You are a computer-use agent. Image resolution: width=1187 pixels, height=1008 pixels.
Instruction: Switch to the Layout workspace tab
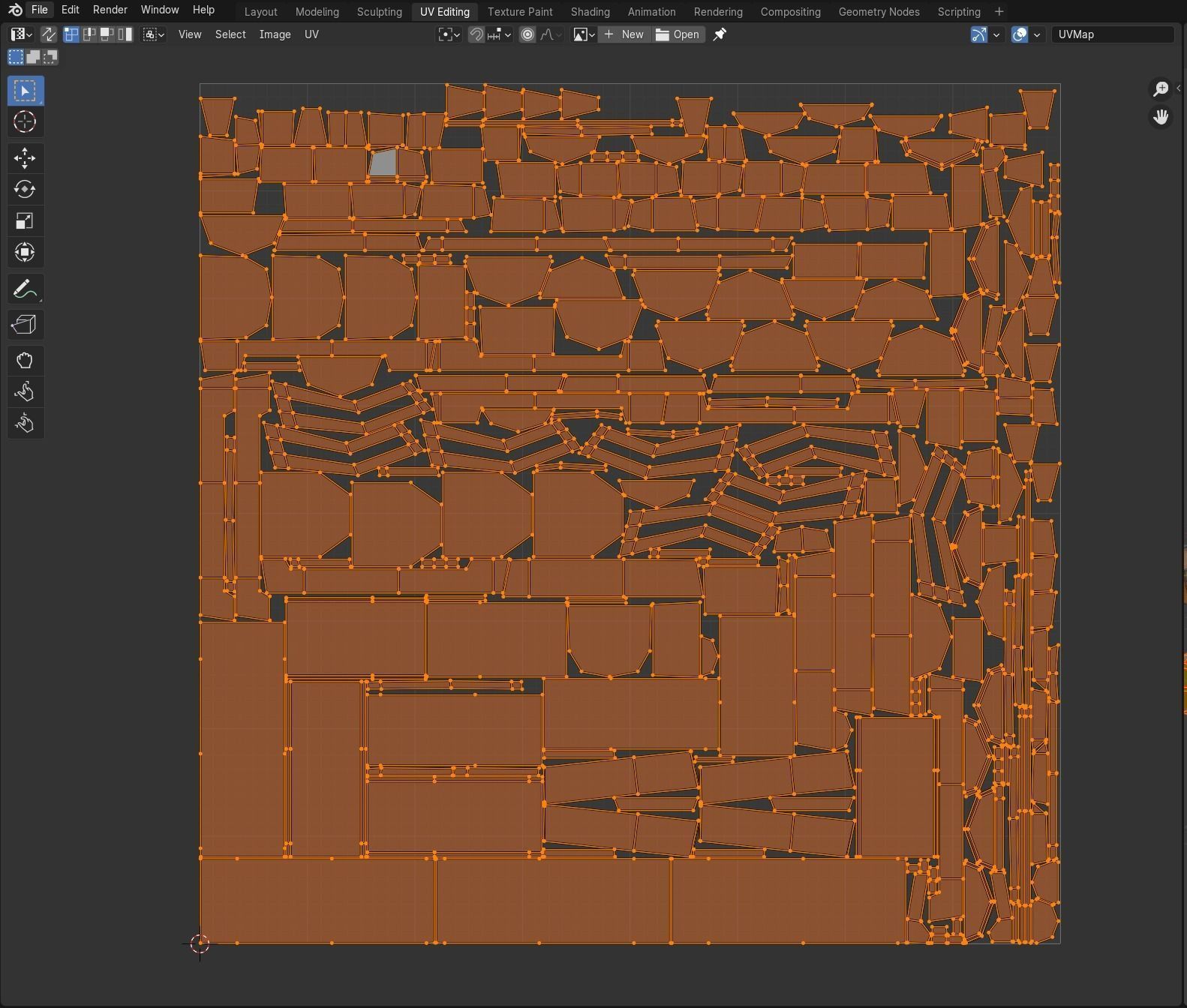(x=261, y=12)
